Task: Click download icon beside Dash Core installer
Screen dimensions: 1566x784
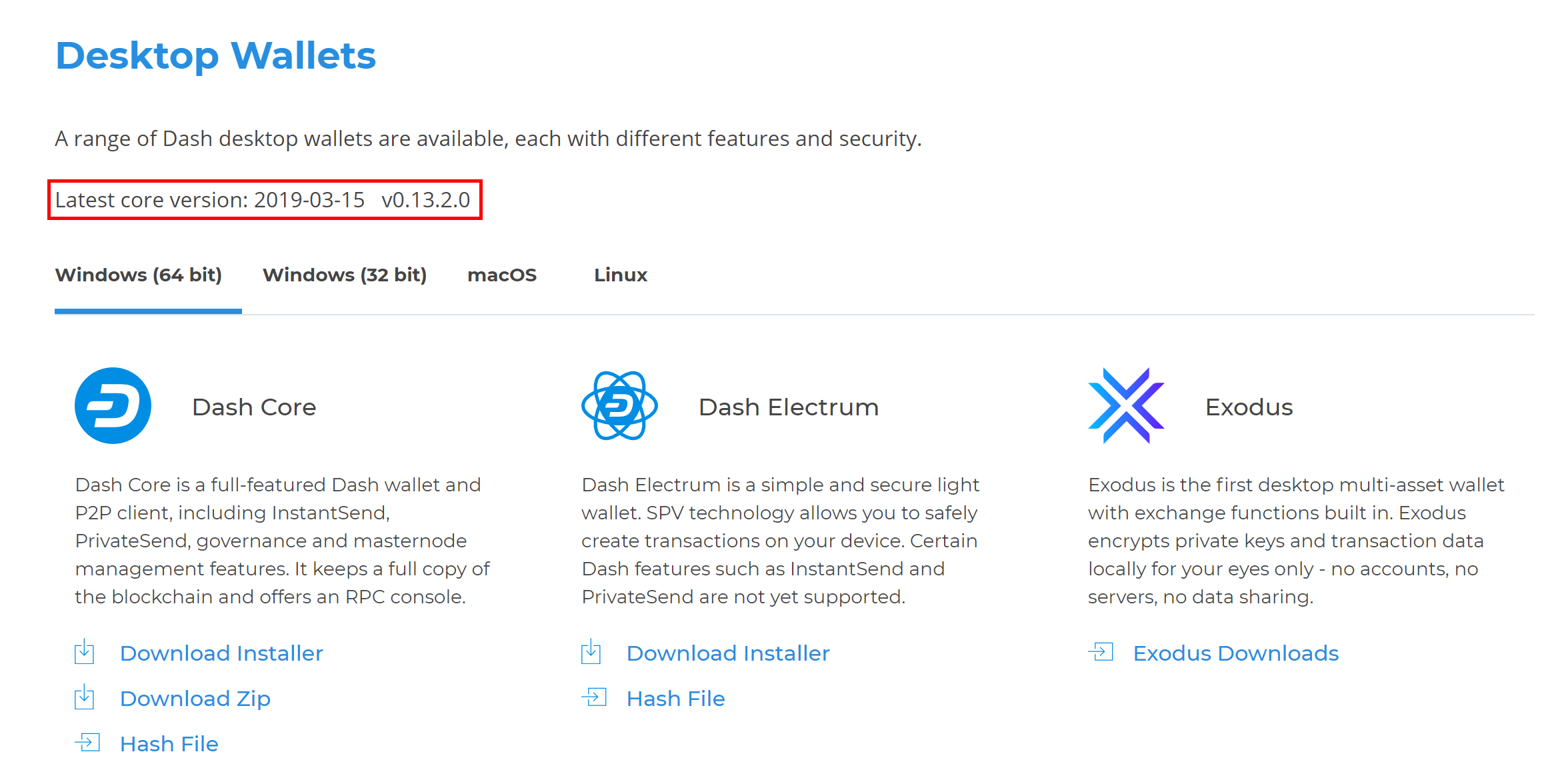Action: point(85,652)
